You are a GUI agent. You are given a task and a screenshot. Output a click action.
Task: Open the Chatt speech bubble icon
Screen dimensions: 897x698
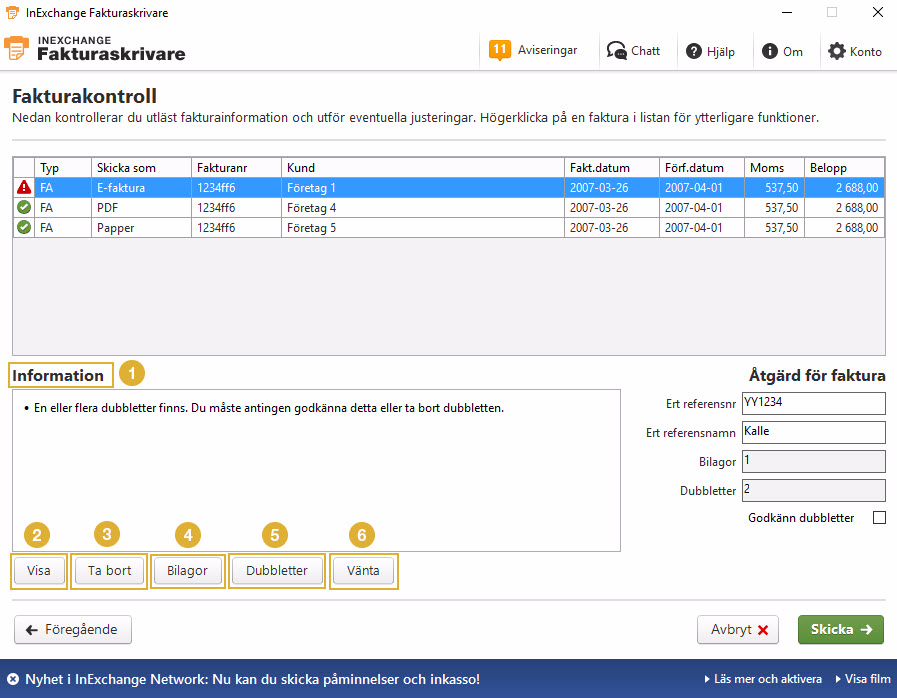click(616, 51)
